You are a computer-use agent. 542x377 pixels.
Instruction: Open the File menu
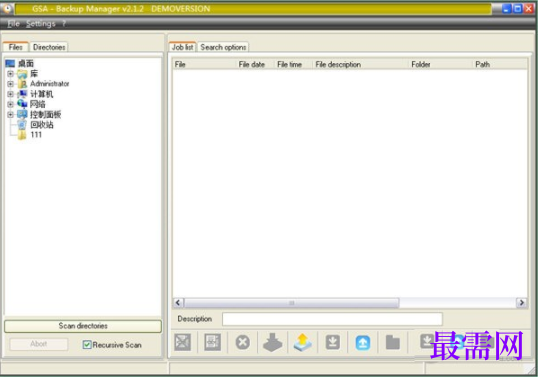click(x=13, y=23)
